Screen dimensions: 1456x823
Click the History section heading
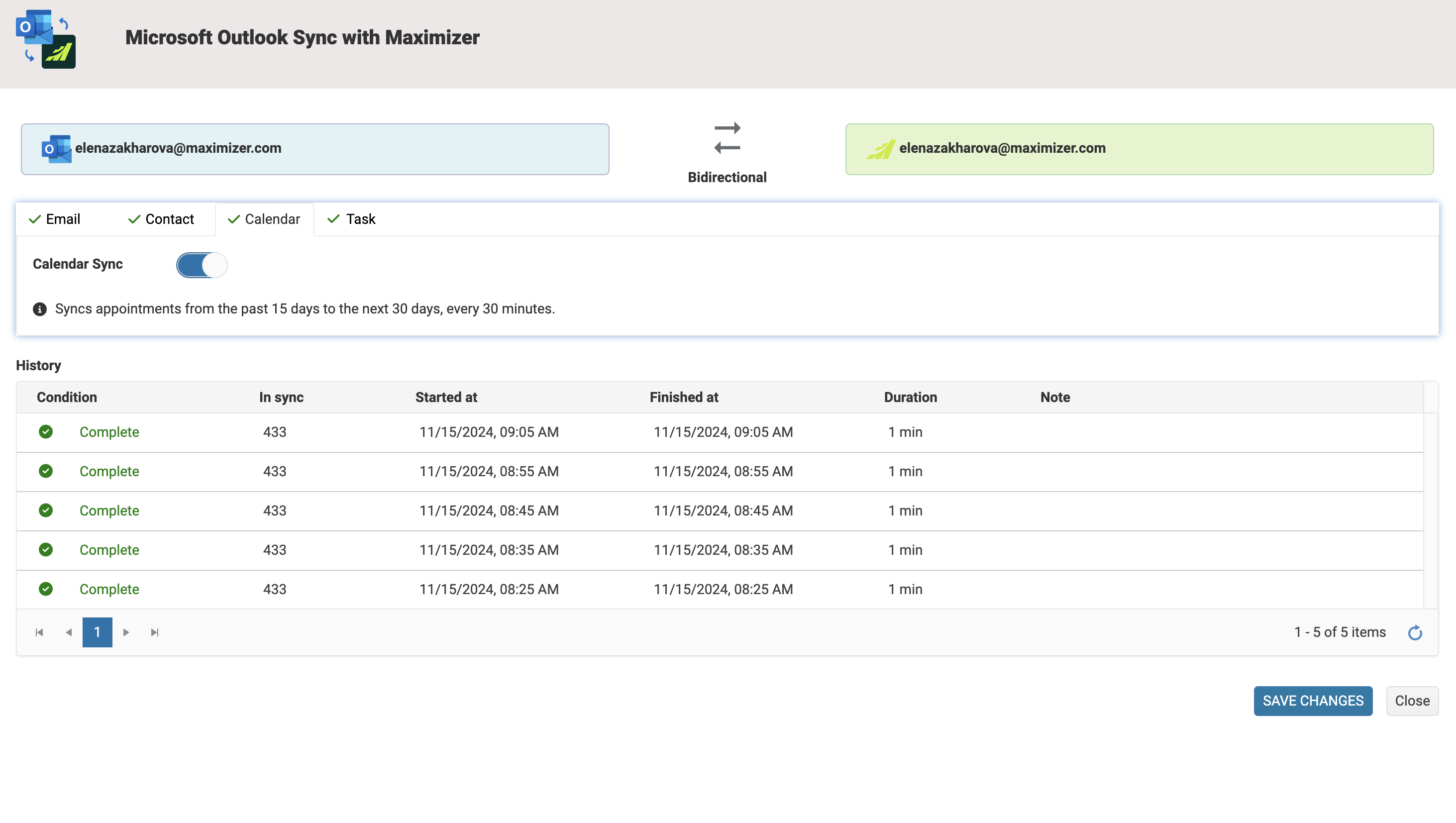point(38,366)
